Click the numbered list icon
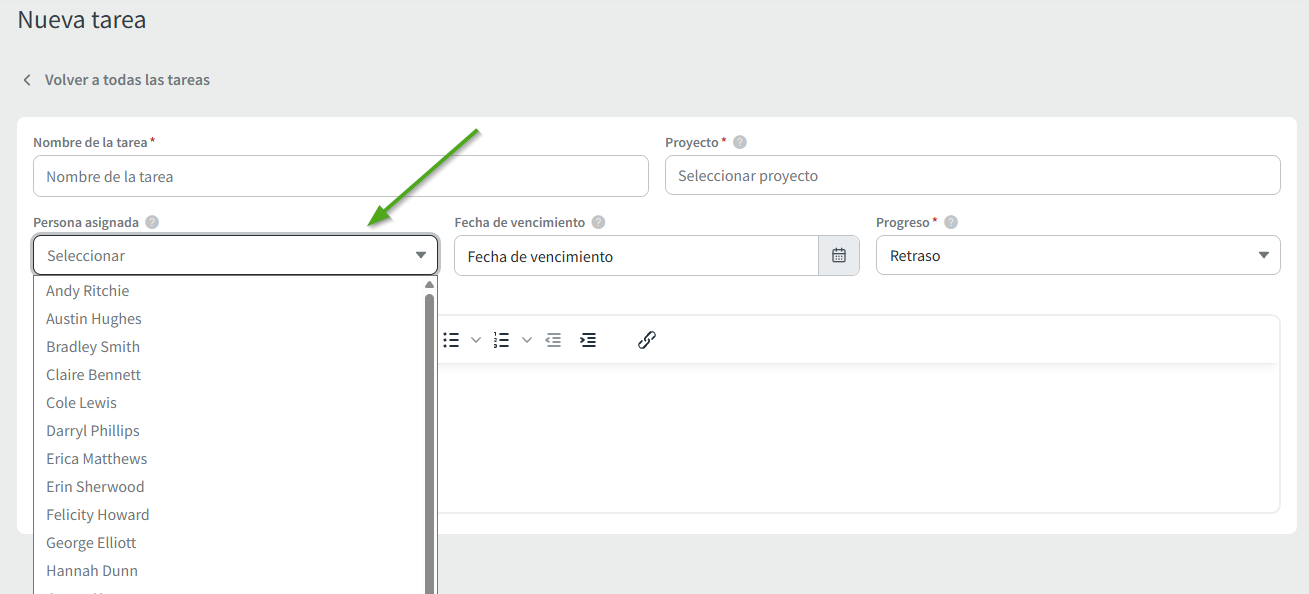This screenshot has width=1309, height=594. (502, 340)
